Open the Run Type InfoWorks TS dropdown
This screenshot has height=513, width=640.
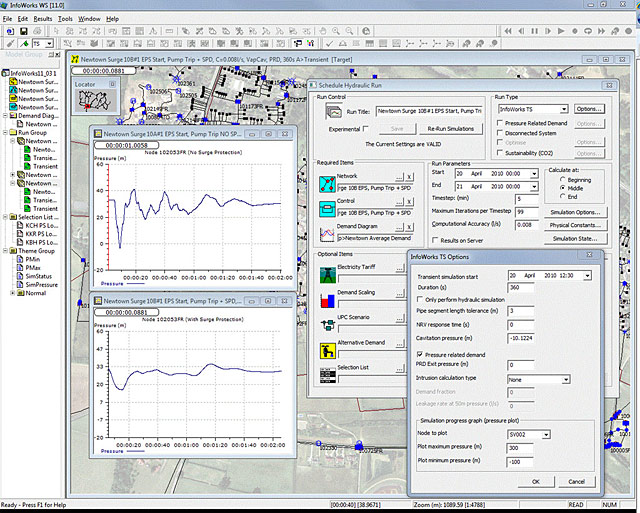564,109
